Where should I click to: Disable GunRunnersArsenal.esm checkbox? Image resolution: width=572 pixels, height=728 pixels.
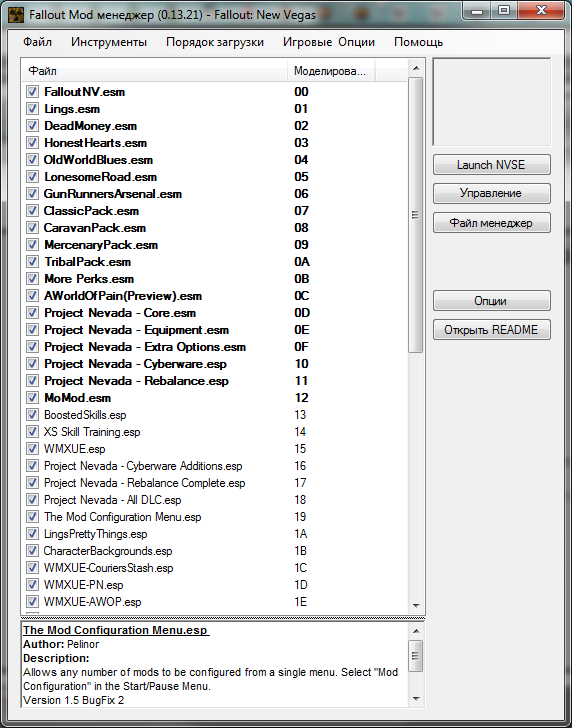pos(32,194)
